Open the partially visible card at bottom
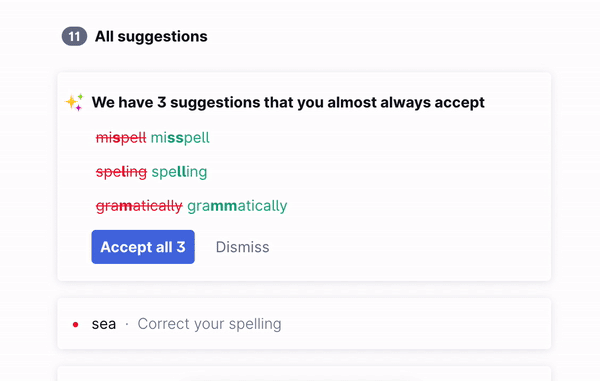This screenshot has height=381, width=600. pyautogui.click(x=304, y=374)
